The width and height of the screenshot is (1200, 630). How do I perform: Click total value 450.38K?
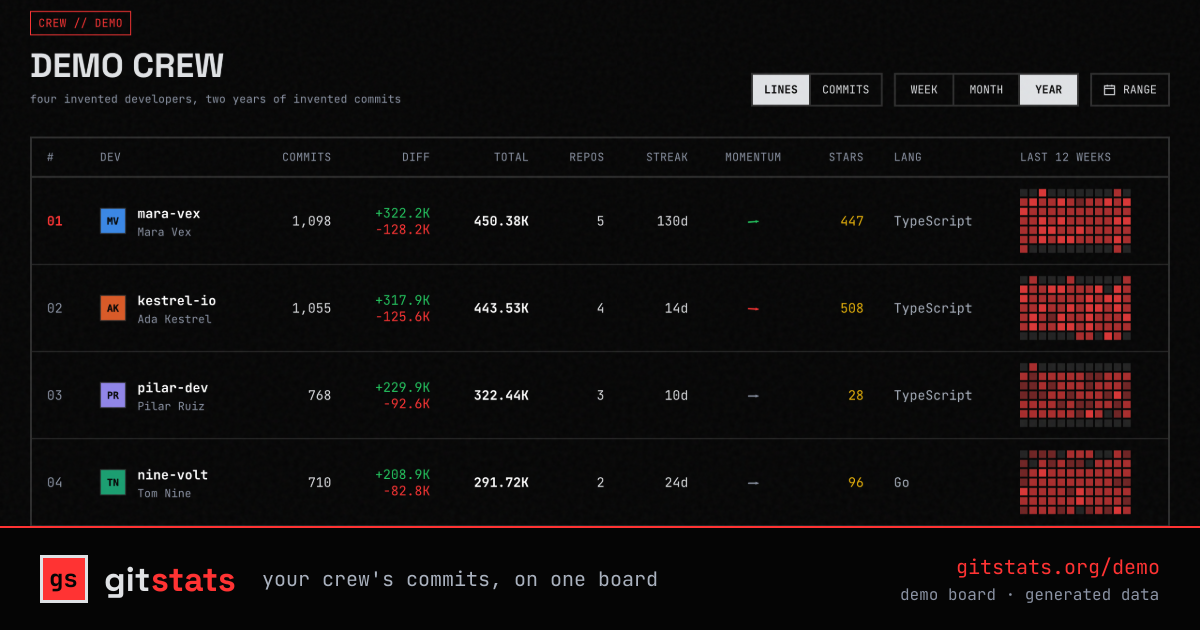[x=501, y=221]
